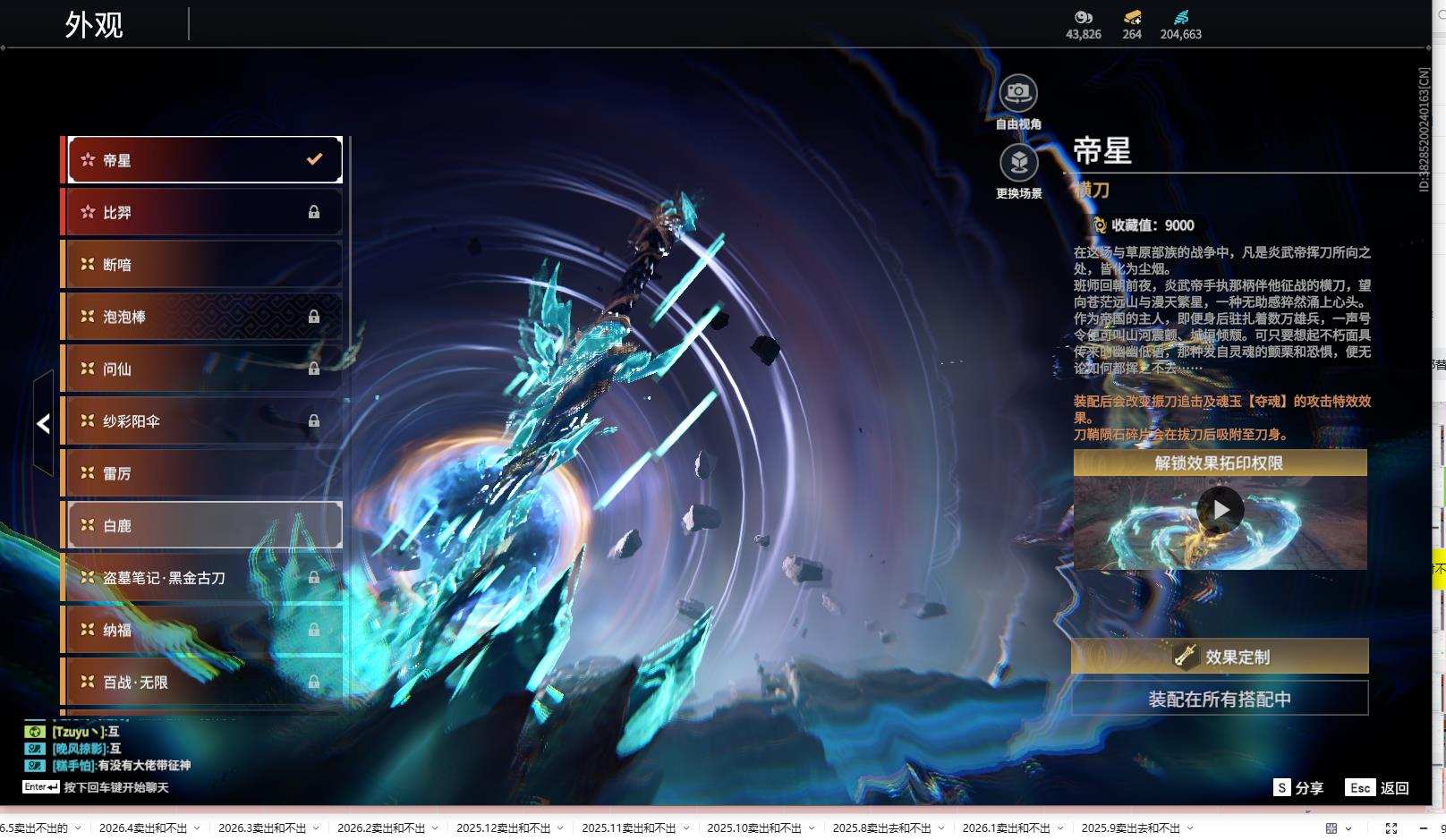Click the silver coin currency icon above 43,826

(1084, 17)
